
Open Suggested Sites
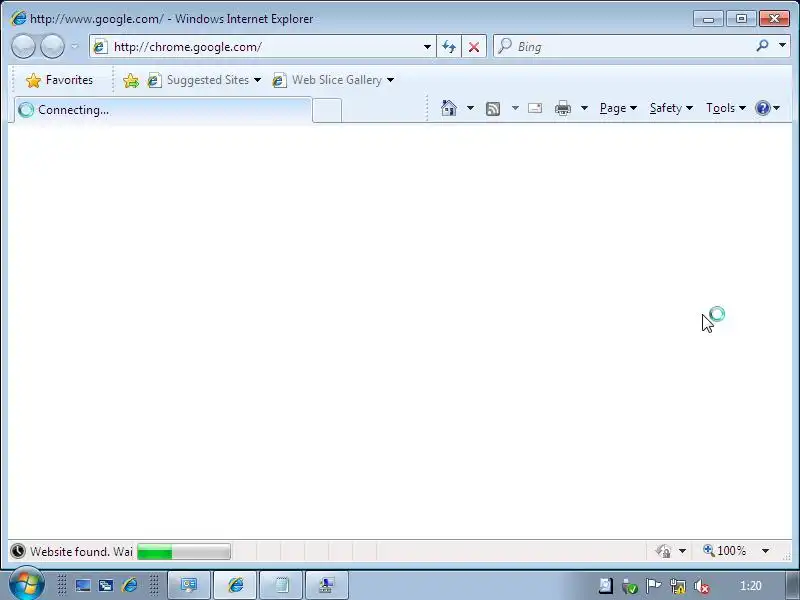point(204,80)
